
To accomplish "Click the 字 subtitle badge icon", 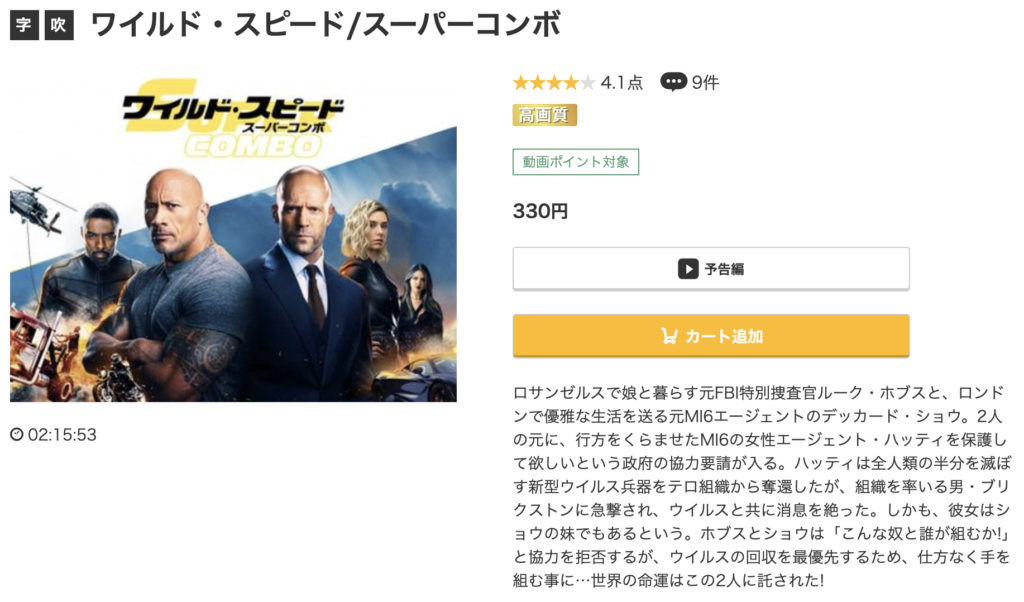I will (24, 25).
